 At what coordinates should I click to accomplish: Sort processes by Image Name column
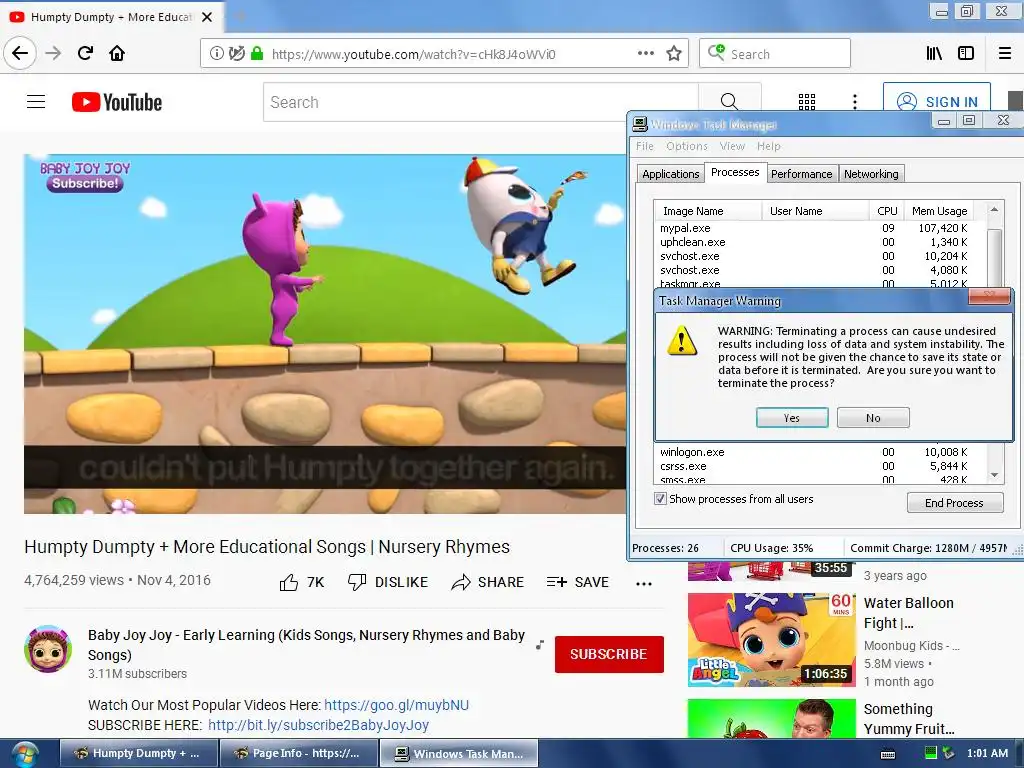click(x=708, y=211)
